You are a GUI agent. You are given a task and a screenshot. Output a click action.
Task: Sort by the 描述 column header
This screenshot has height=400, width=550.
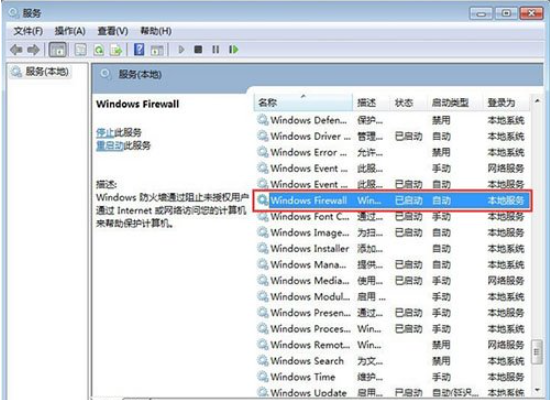tap(371, 102)
